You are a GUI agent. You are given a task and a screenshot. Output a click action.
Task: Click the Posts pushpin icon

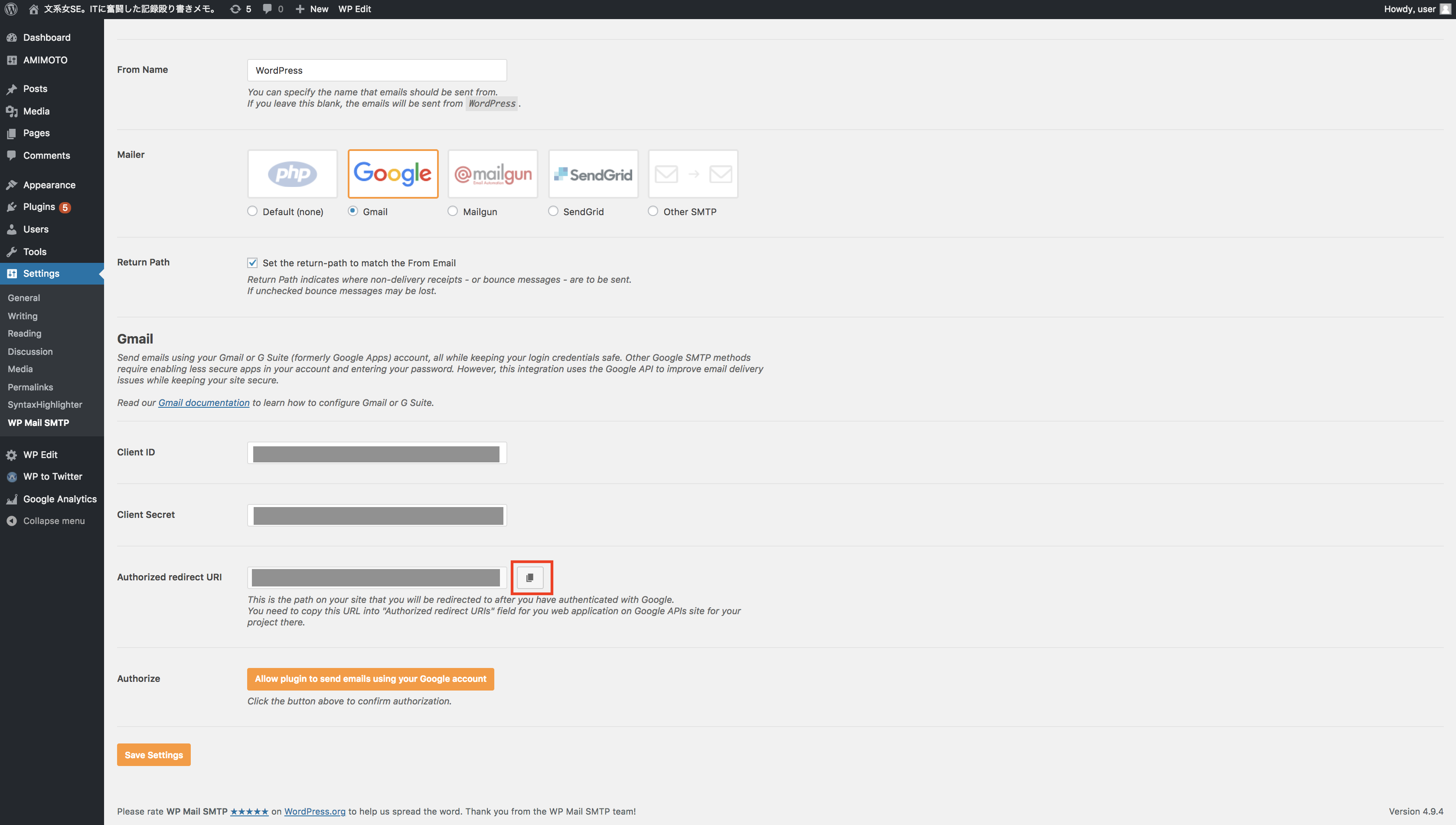(11, 89)
